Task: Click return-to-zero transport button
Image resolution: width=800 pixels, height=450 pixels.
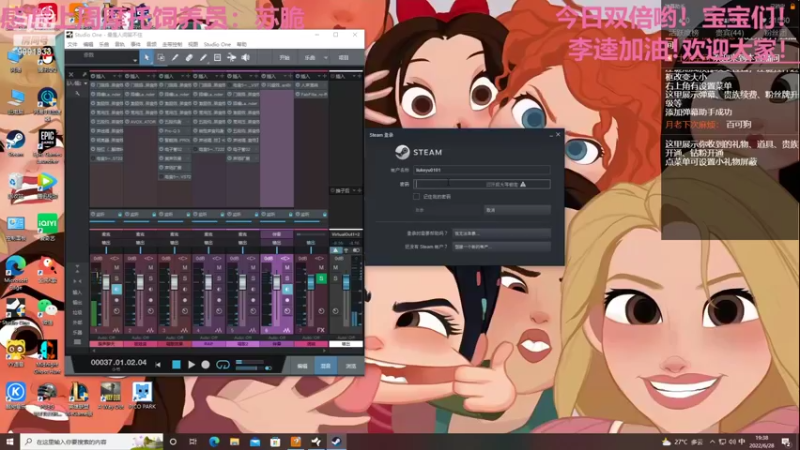Action: [x=158, y=364]
